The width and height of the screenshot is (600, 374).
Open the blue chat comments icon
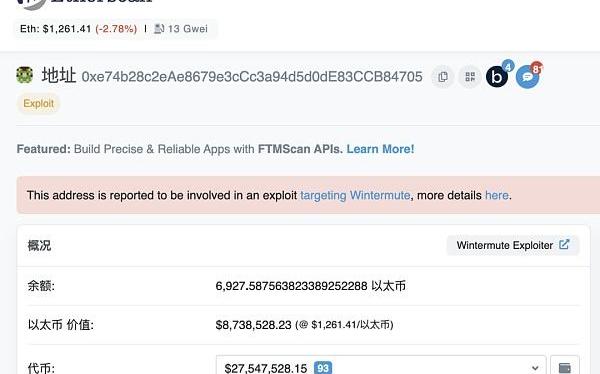(527, 77)
